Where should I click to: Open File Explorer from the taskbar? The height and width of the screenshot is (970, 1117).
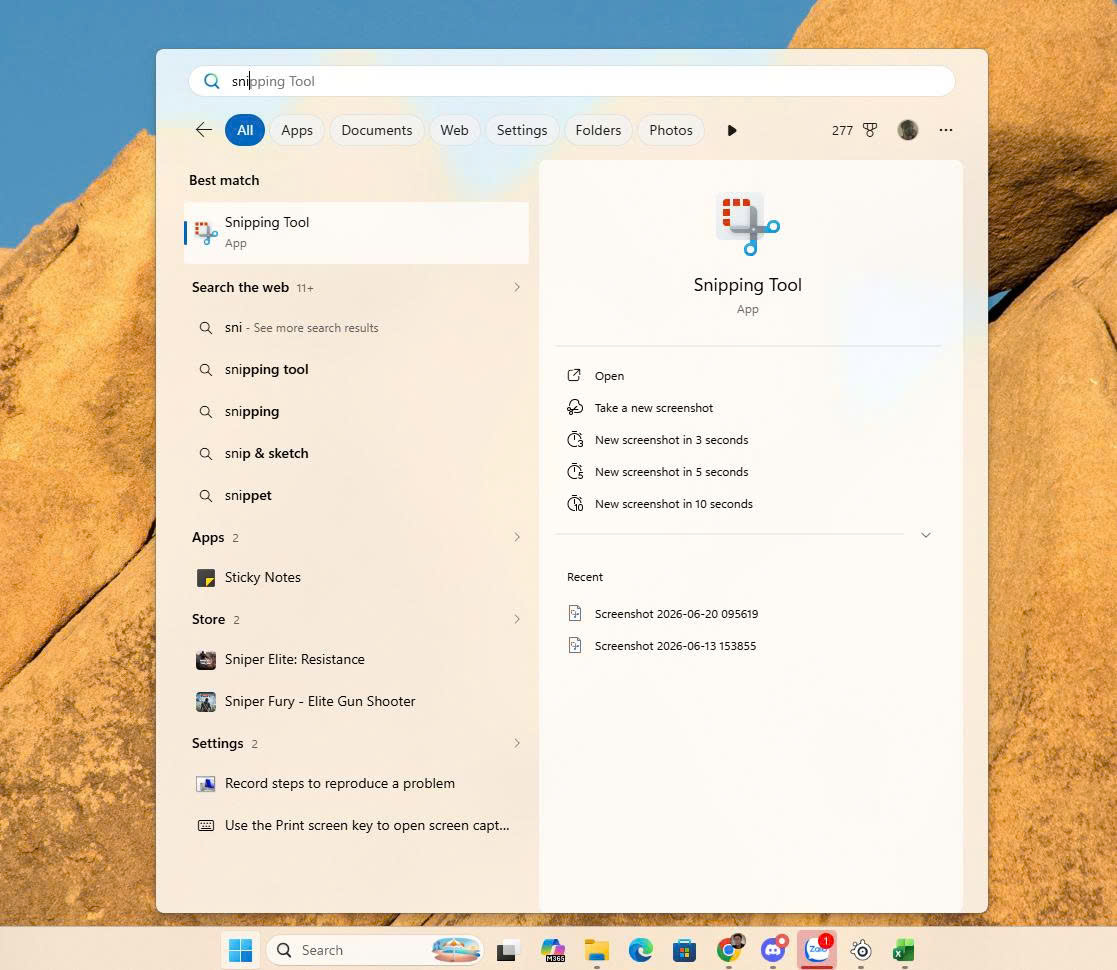[596, 950]
